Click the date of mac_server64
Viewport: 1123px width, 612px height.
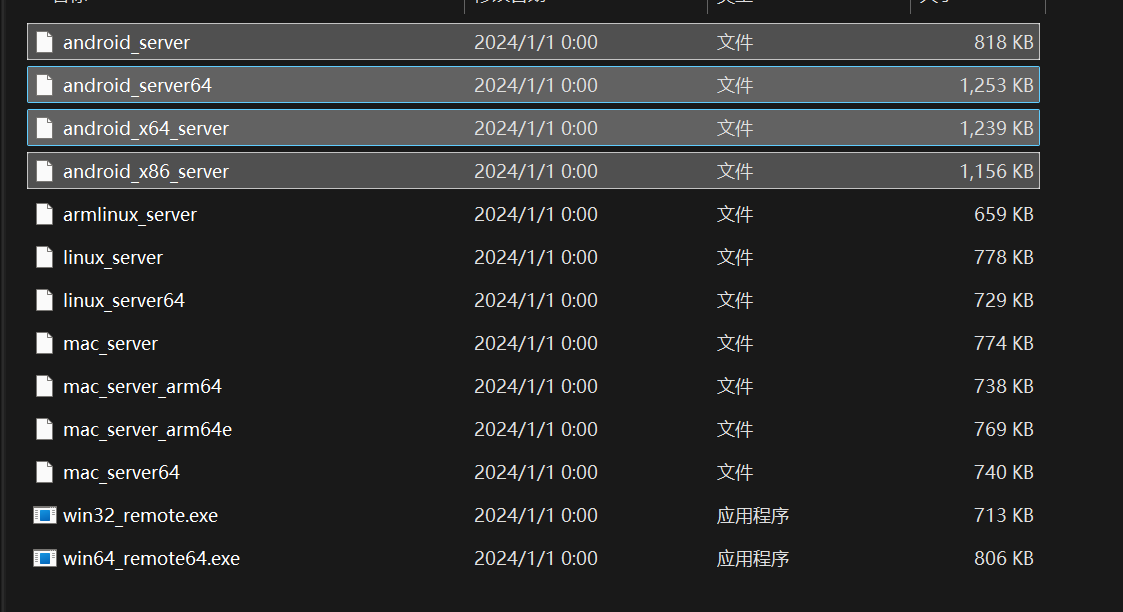pos(536,473)
